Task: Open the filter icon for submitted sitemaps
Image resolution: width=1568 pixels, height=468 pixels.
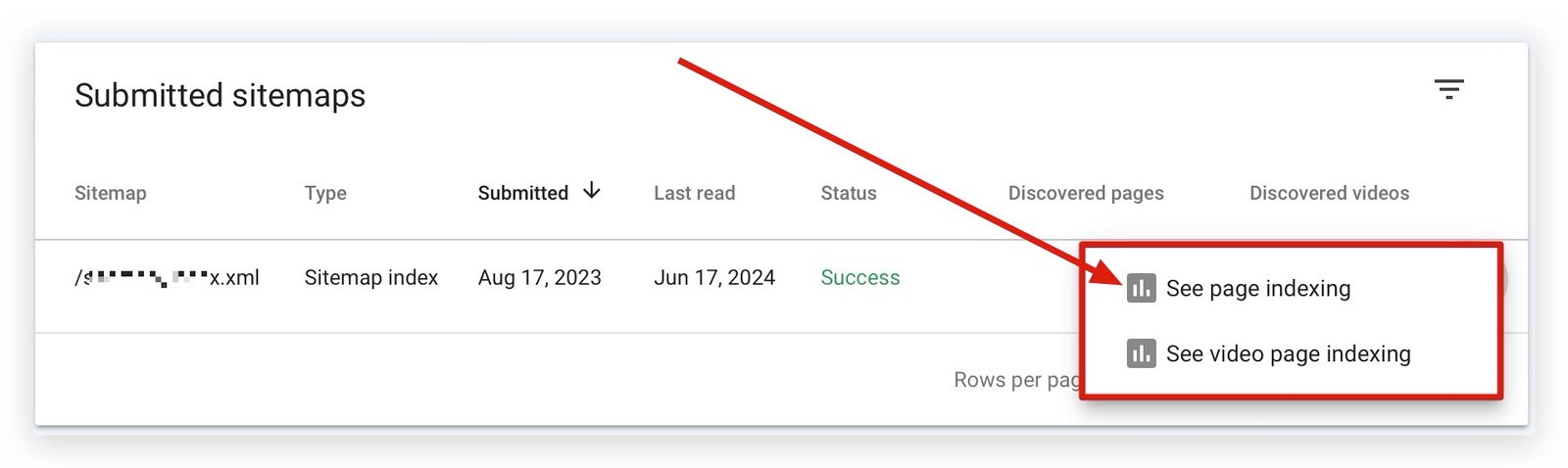Action: point(1448,90)
